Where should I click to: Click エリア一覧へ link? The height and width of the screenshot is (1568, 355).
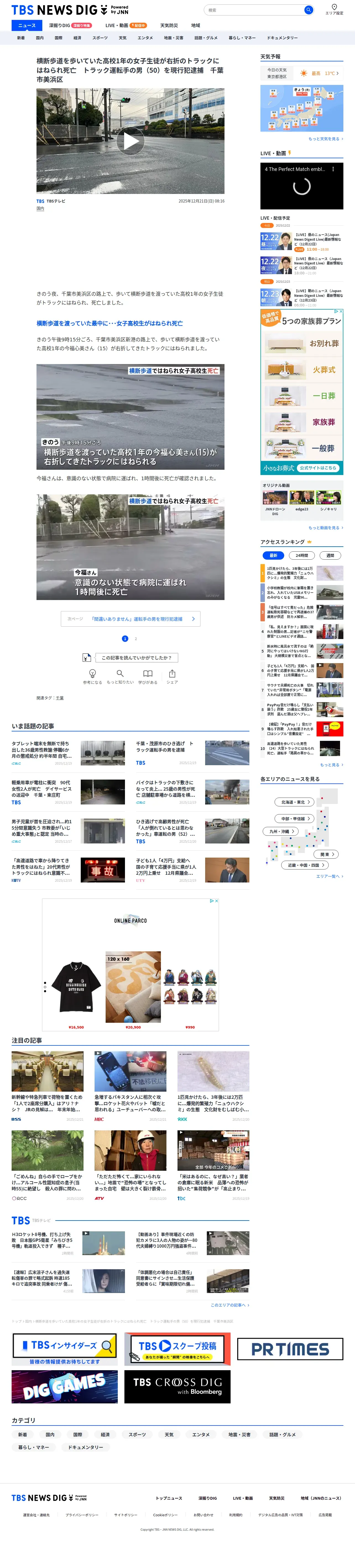pyautogui.click(x=330, y=876)
